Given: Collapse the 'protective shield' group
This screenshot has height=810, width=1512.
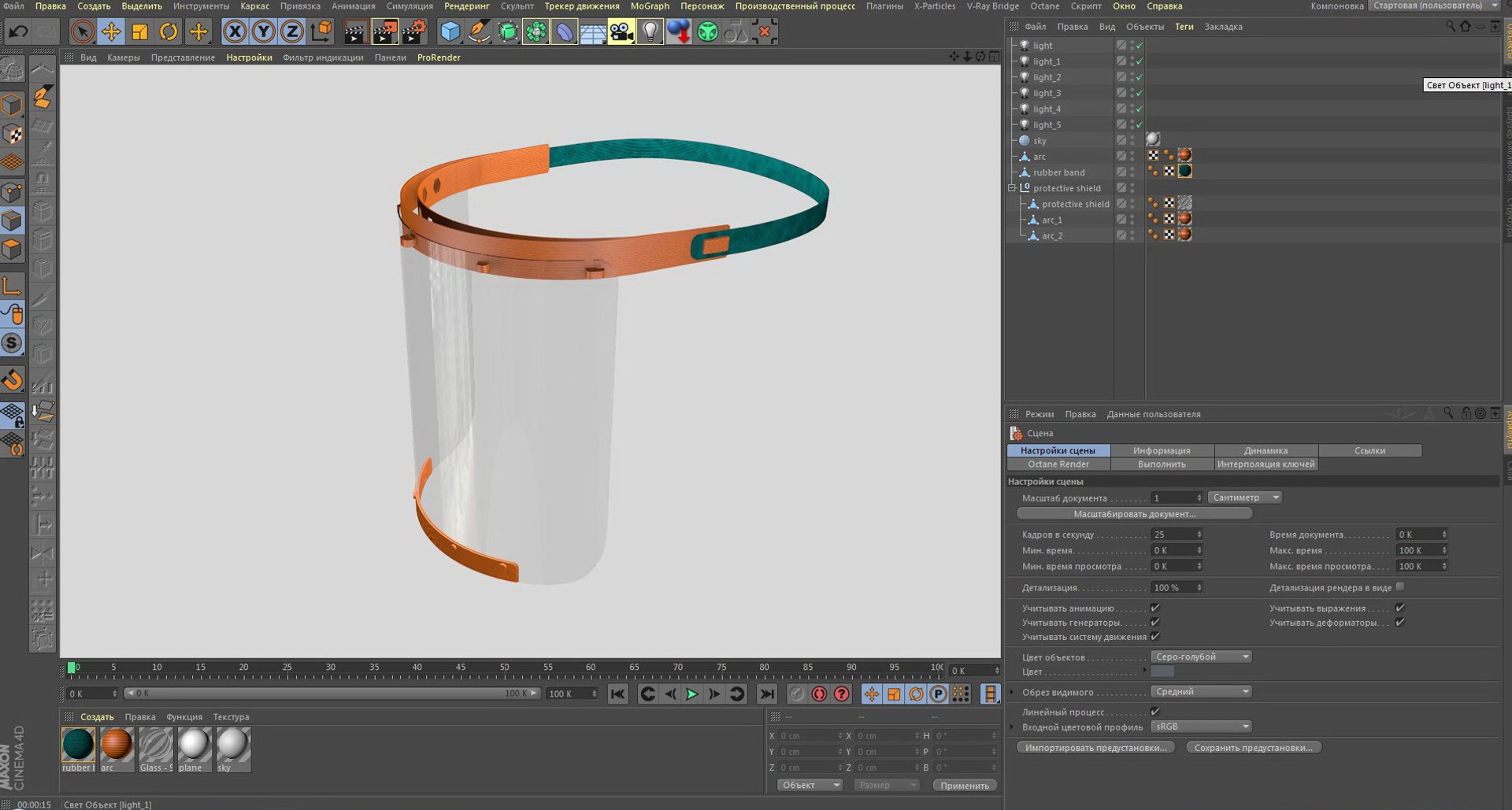Looking at the screenshot, I should point(1013,188).
